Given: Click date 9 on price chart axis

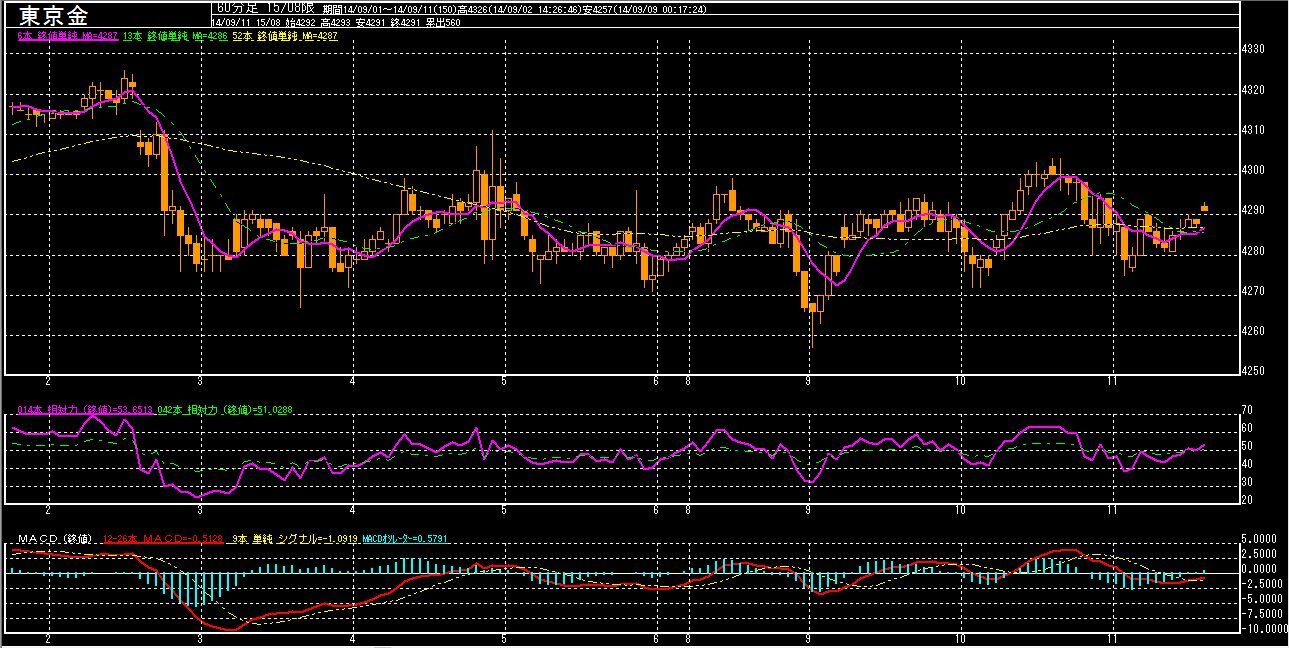Looking at the screenshot, I should click(x=808, y=382).
